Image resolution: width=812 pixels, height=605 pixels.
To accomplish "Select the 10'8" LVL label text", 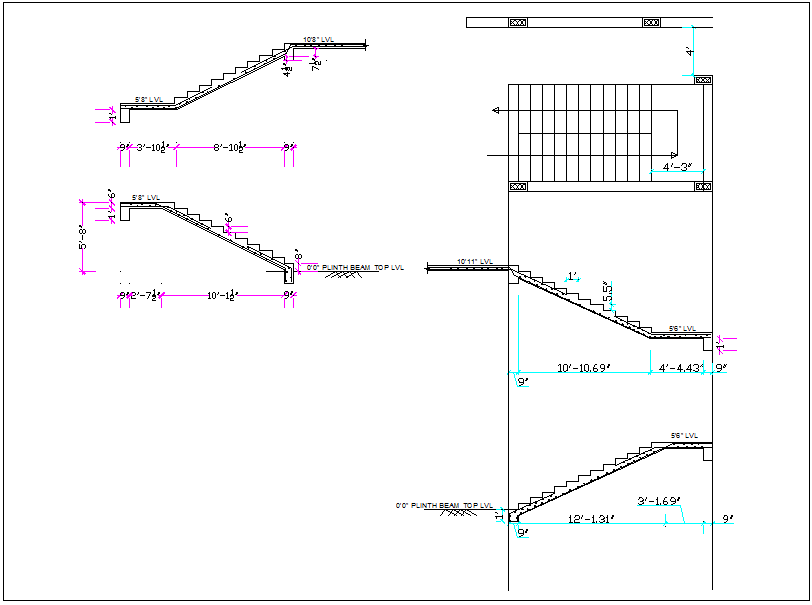I will point(318,38).
